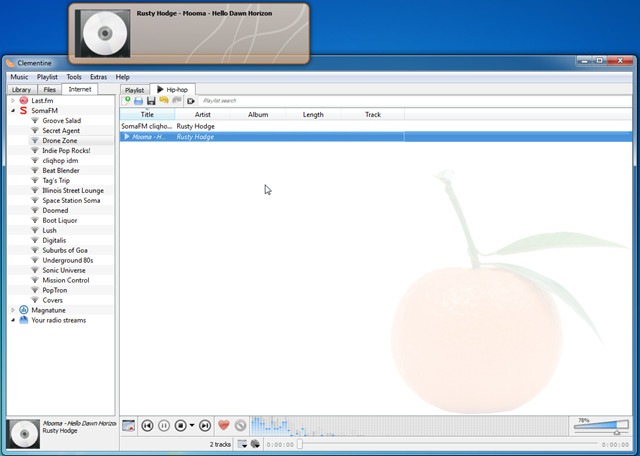Open the Playlist menu
This screenshot has height=456, width=640.
(47, 77)
